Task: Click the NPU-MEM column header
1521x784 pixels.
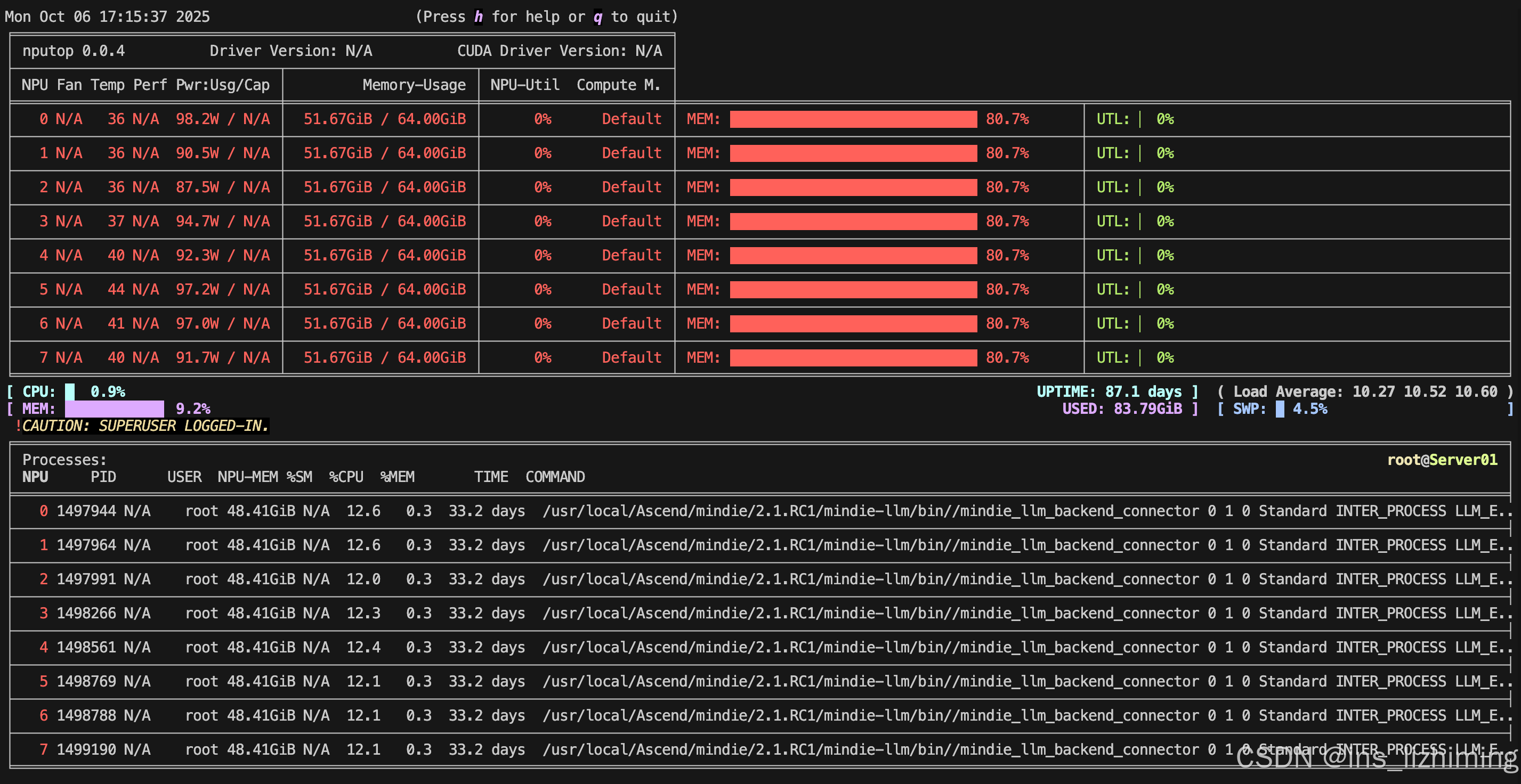Action: click(247, 477)
